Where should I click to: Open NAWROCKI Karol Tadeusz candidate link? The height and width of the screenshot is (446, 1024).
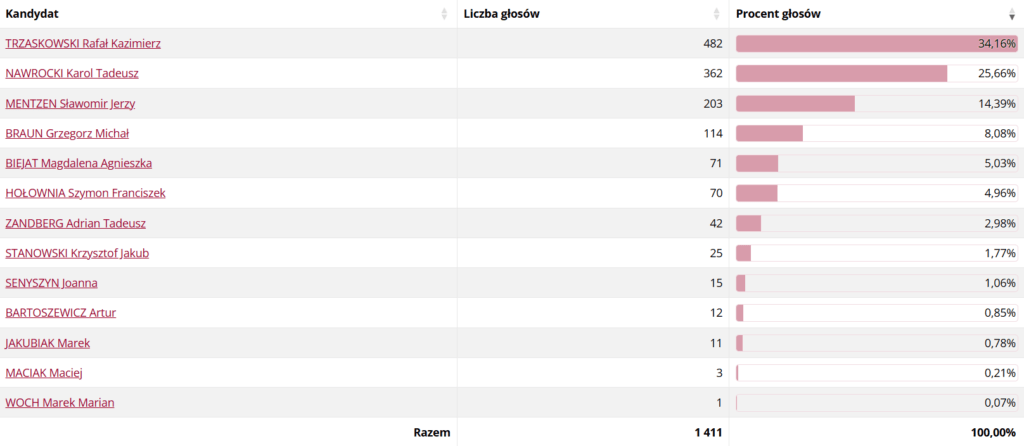coord(72,74)
